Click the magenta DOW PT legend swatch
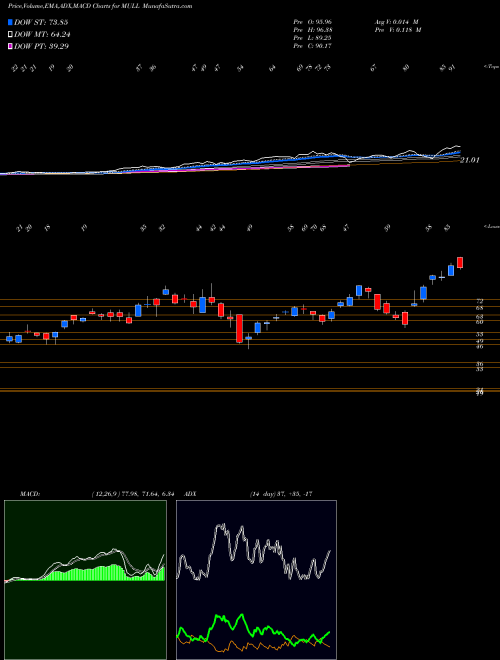Image resolution: width=500 pixels, height=660 pixels. point(11,46)
